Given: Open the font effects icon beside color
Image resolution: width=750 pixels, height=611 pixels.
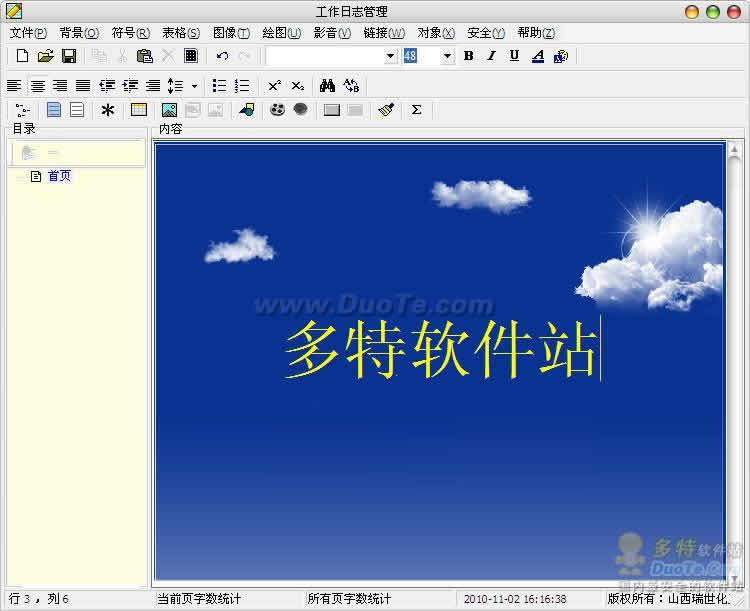Looking at the screenshot, I should (561, 56).
